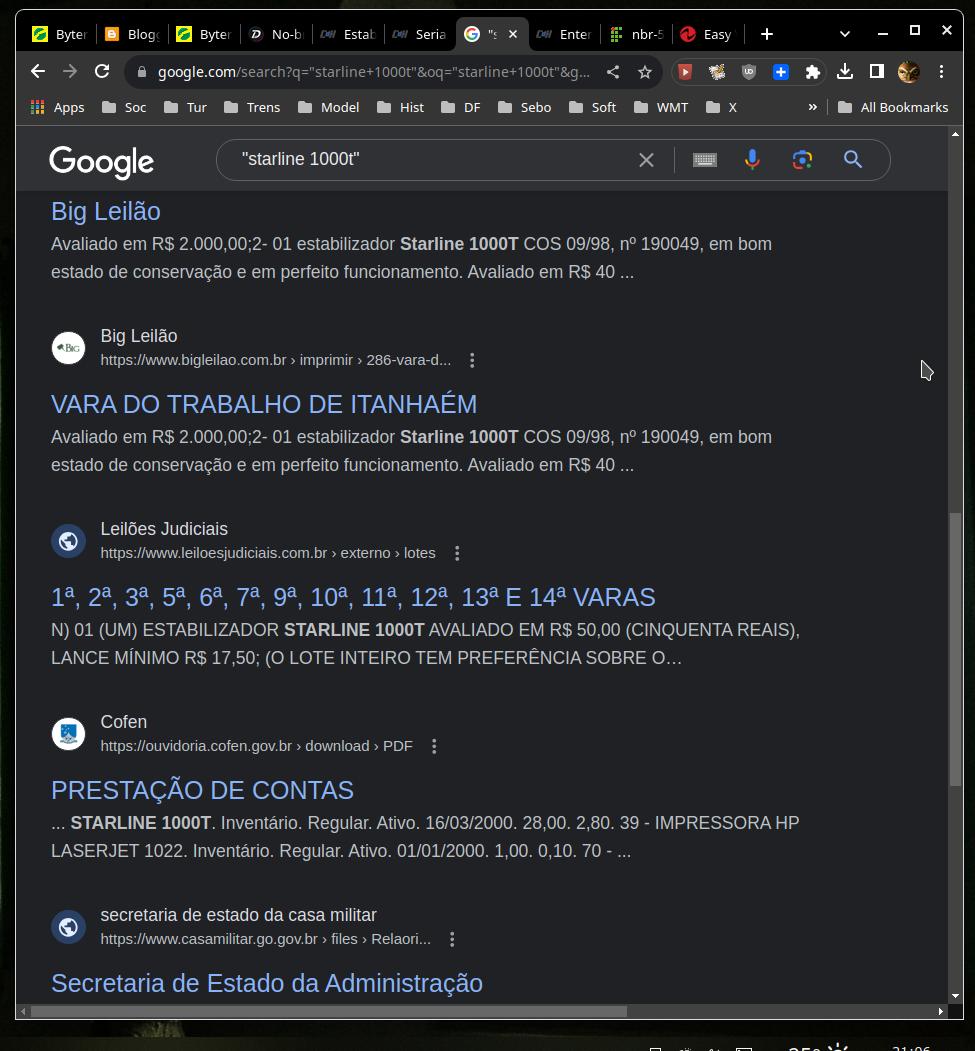Open the red video downloader extension icon

[685, 72]
